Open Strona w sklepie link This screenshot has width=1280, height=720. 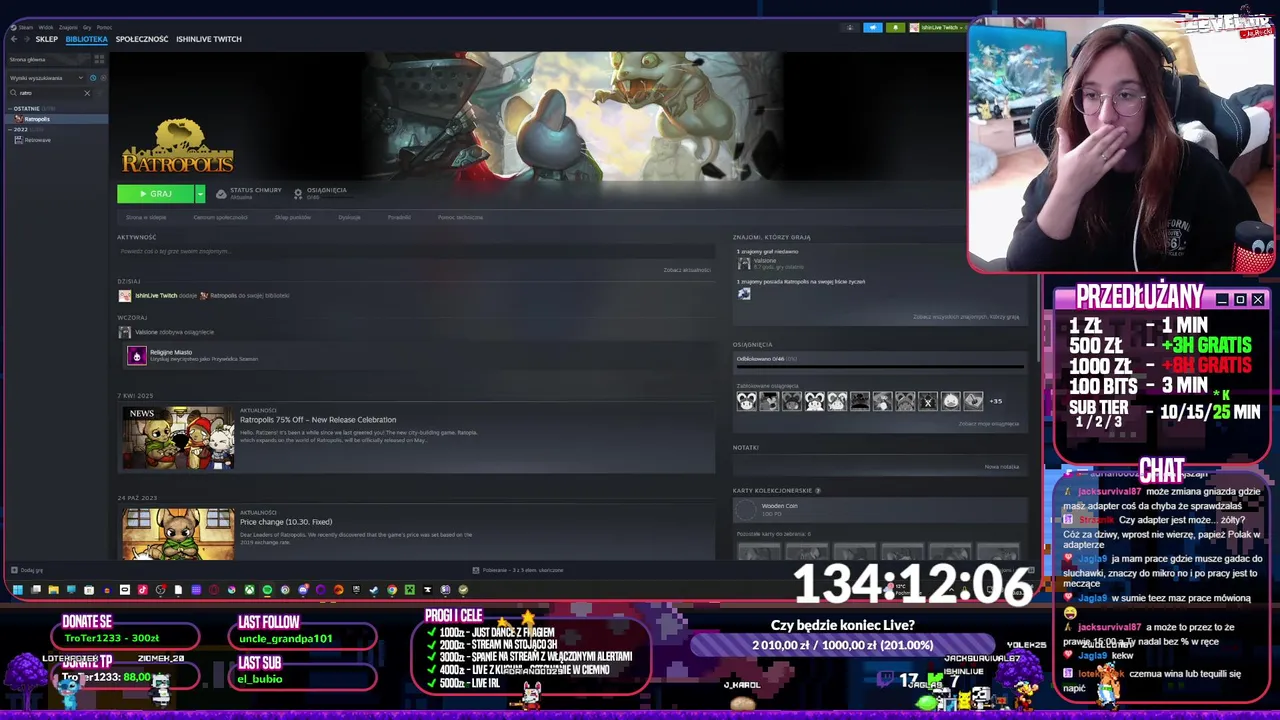pyautogui.click(x=146, y=217)
